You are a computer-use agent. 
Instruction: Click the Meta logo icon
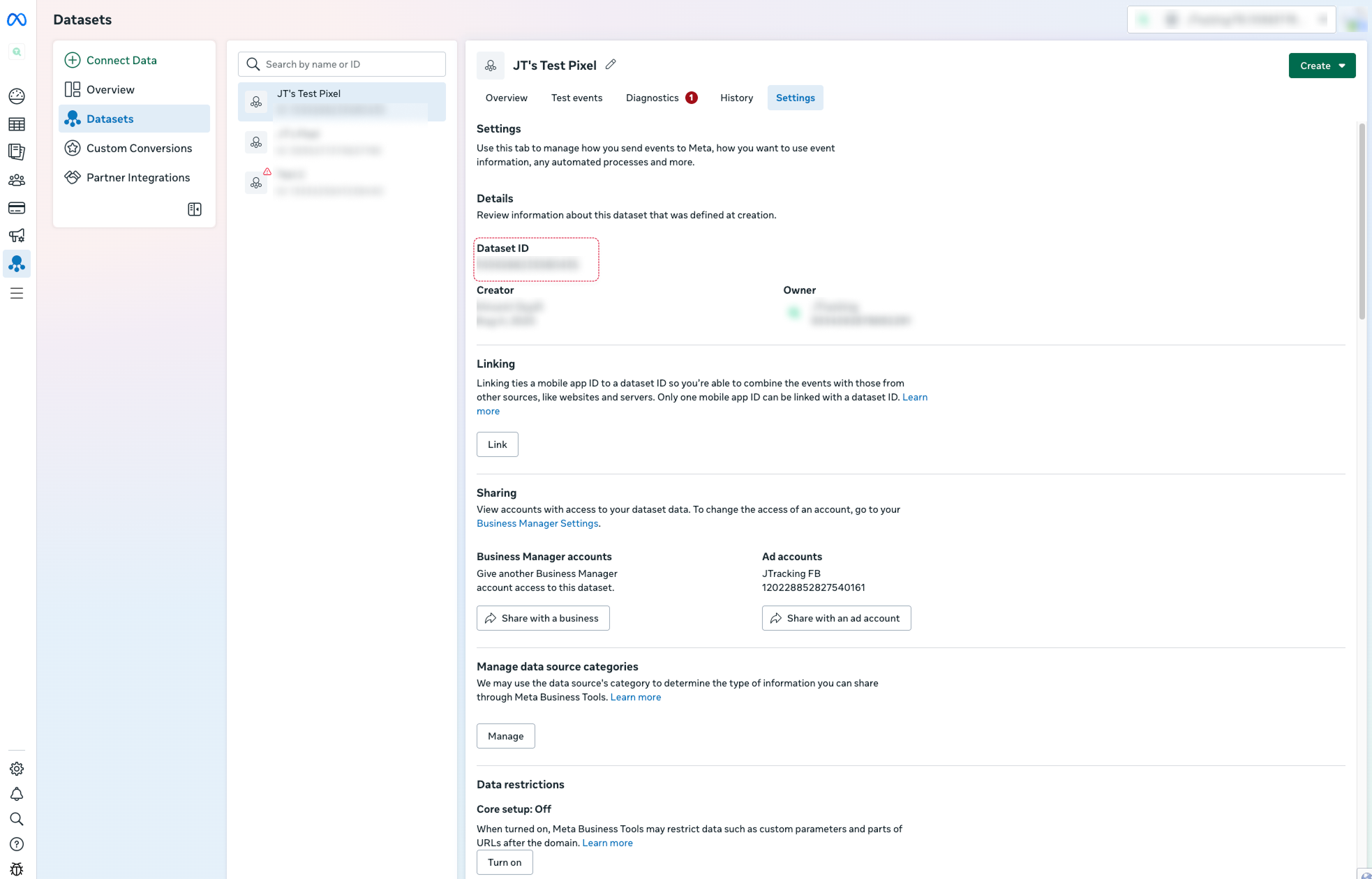coord(17,20)
